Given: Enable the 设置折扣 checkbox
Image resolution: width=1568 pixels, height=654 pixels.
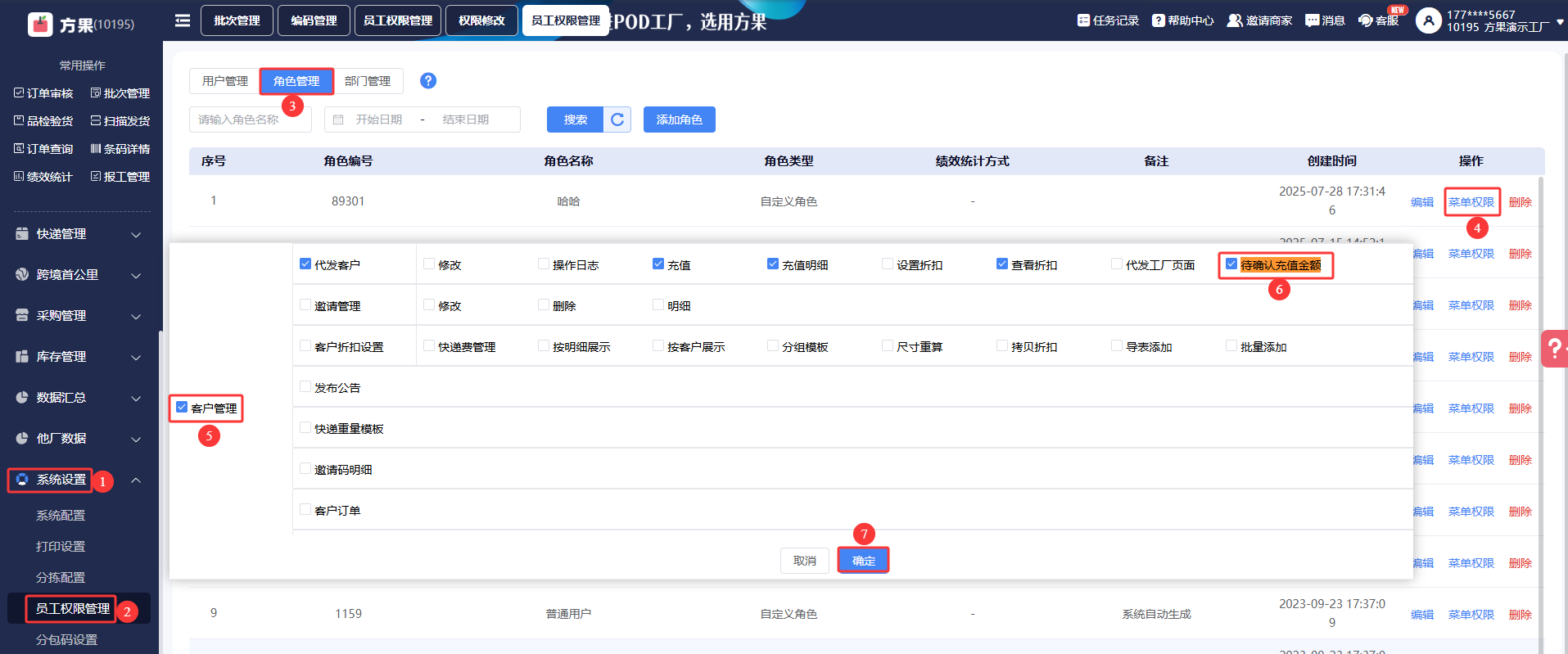Looking at the screenshot, I should (x=887, y=264).
